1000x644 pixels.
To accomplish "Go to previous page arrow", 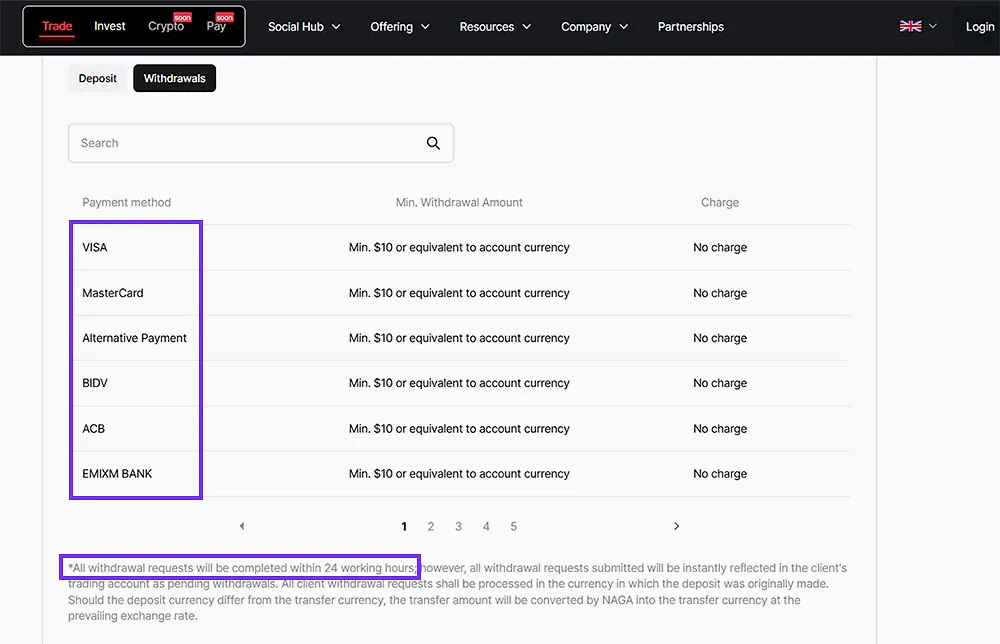I will [x=242, y=526].
